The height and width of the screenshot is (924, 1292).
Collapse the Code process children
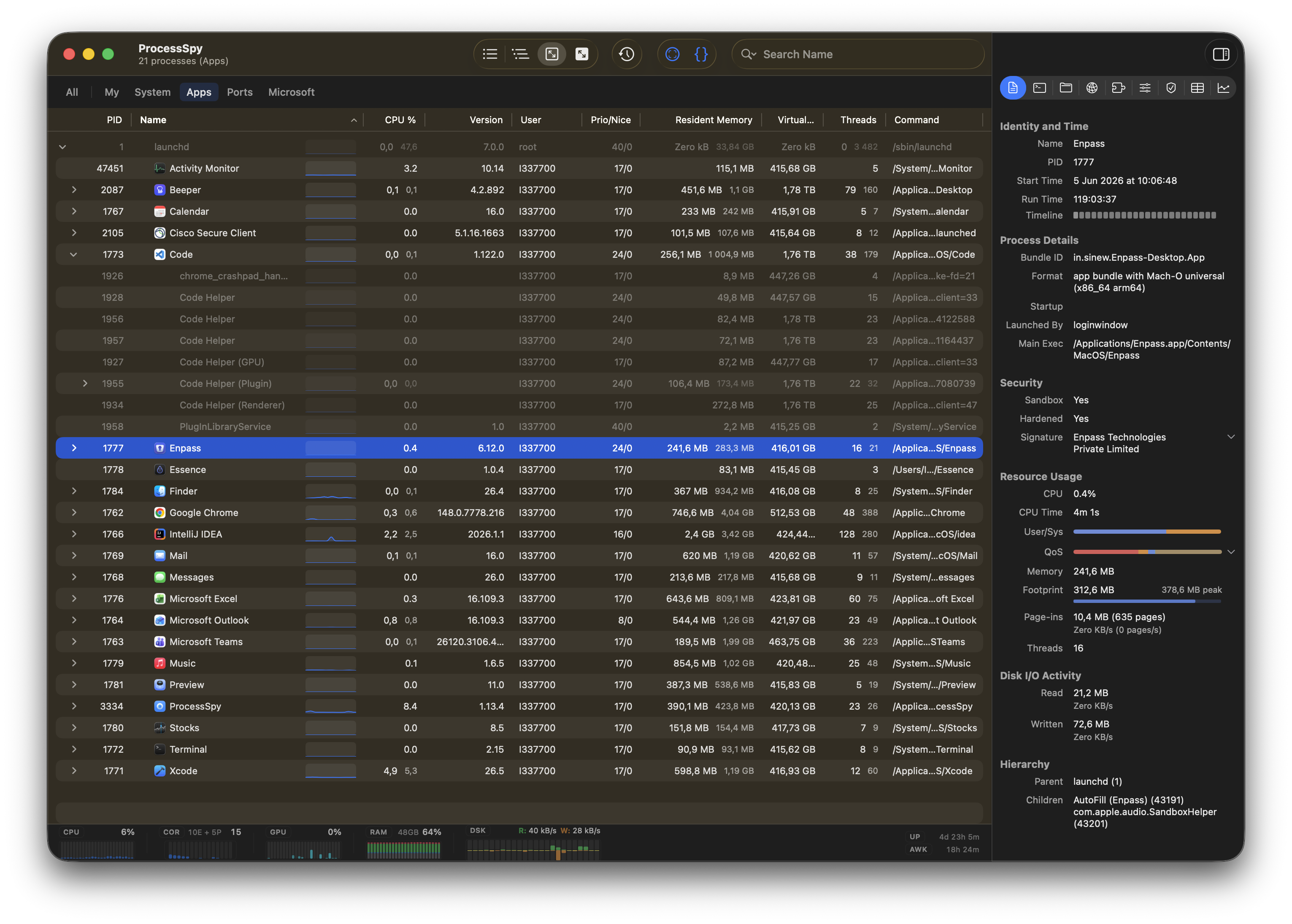pos(74,255)
